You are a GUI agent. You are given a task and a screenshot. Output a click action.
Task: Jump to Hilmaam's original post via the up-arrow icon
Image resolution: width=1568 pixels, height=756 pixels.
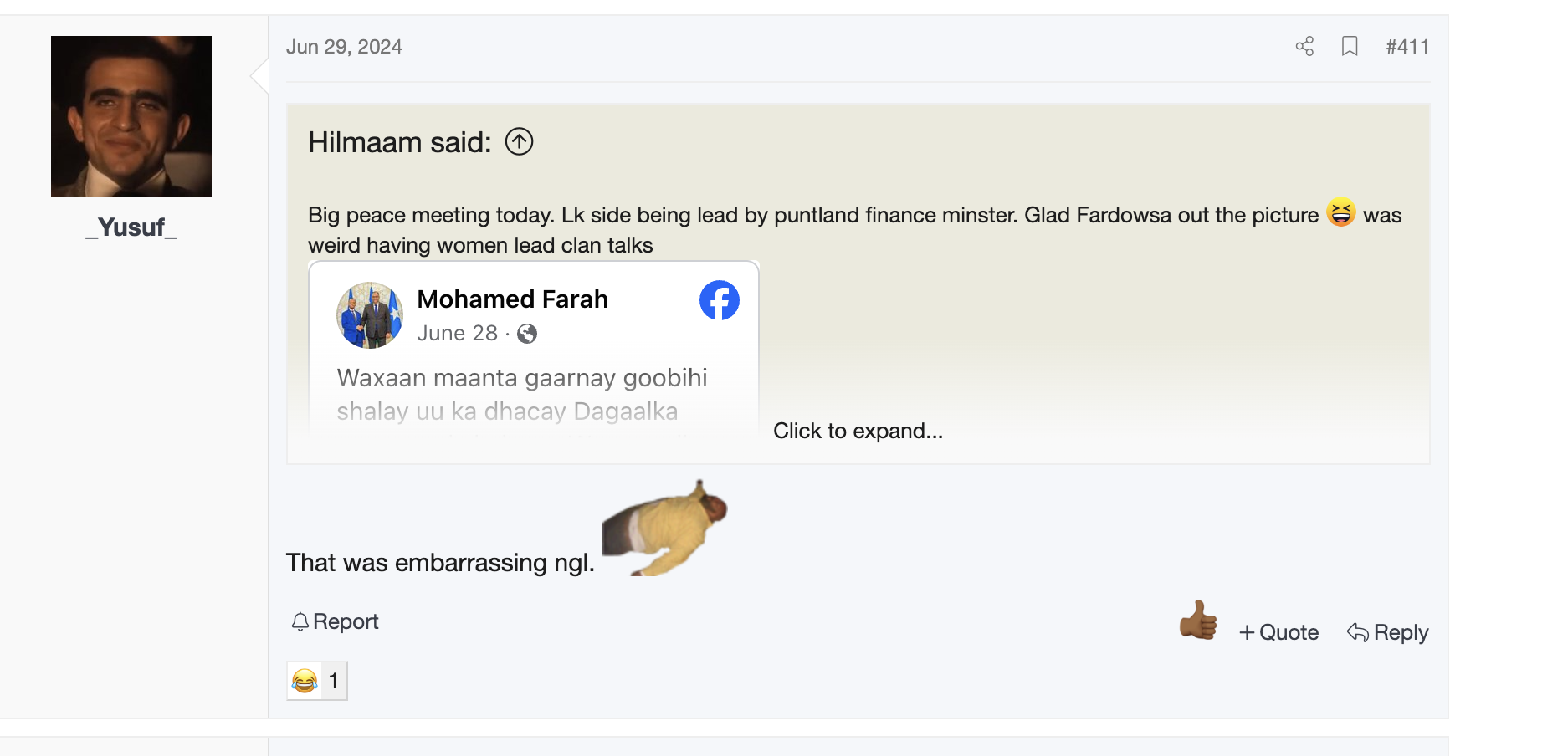point(520,142)
